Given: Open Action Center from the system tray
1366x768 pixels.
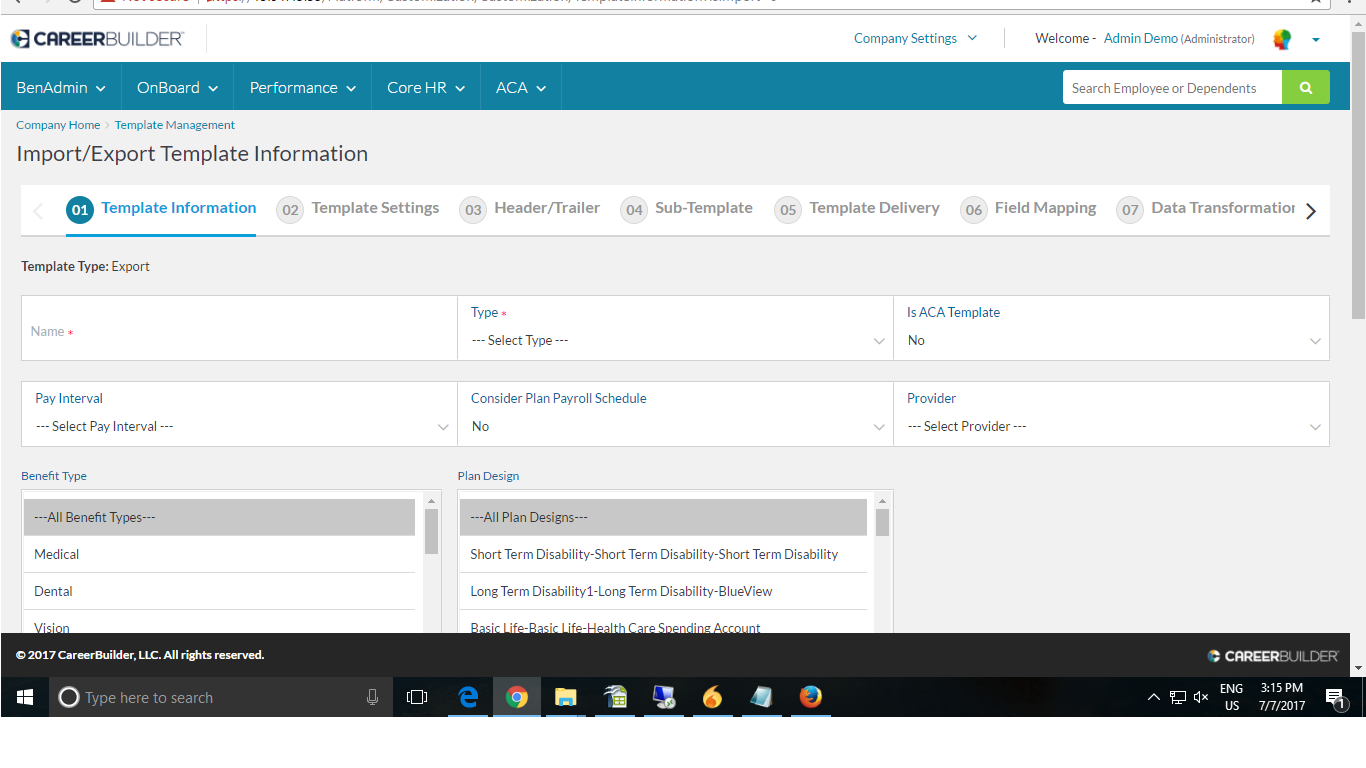Looking at the screenshot, I should pos(1334,697).
